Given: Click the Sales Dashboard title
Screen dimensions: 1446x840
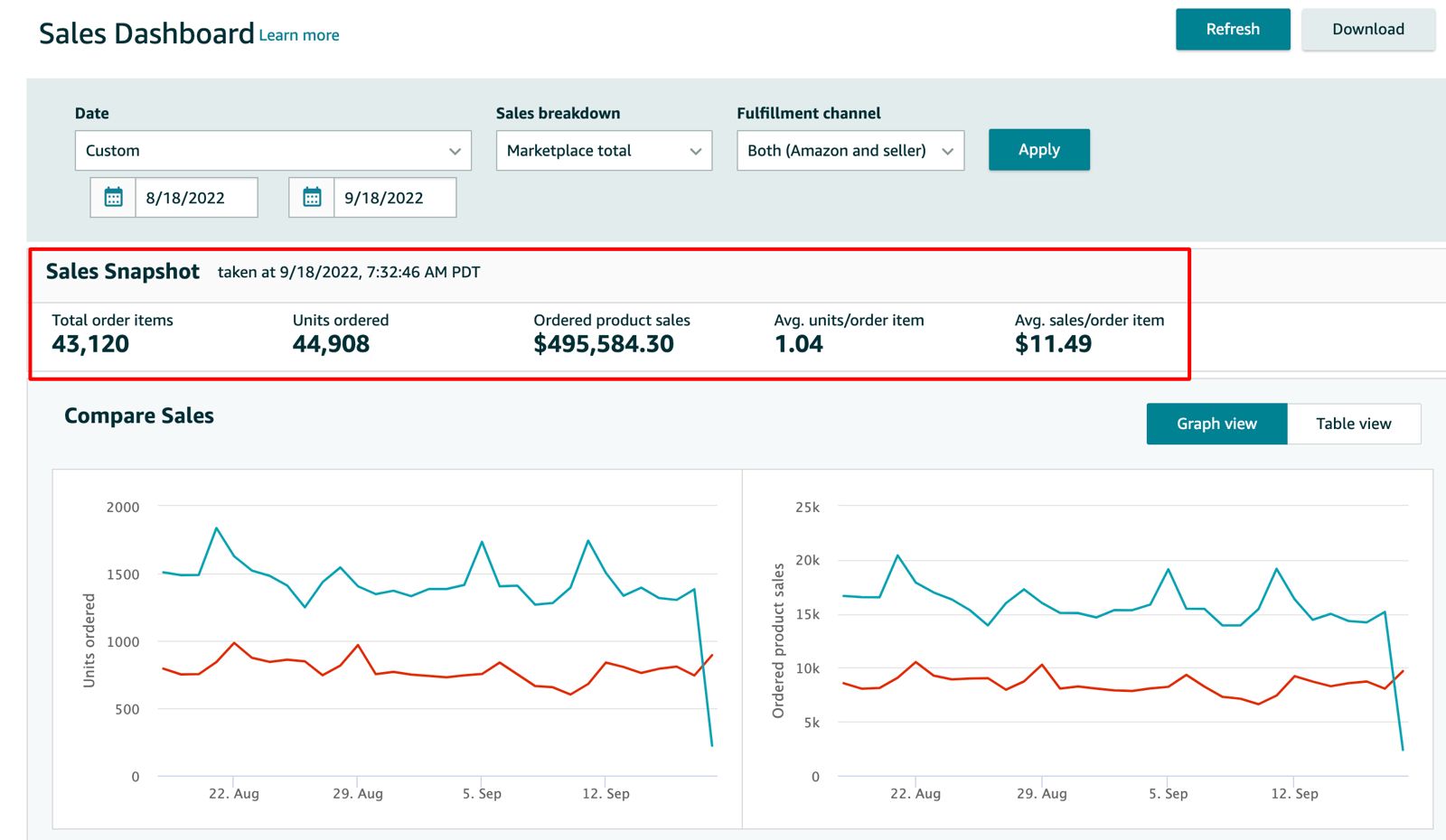Looking at the screenshot, I should click(146, 33).
